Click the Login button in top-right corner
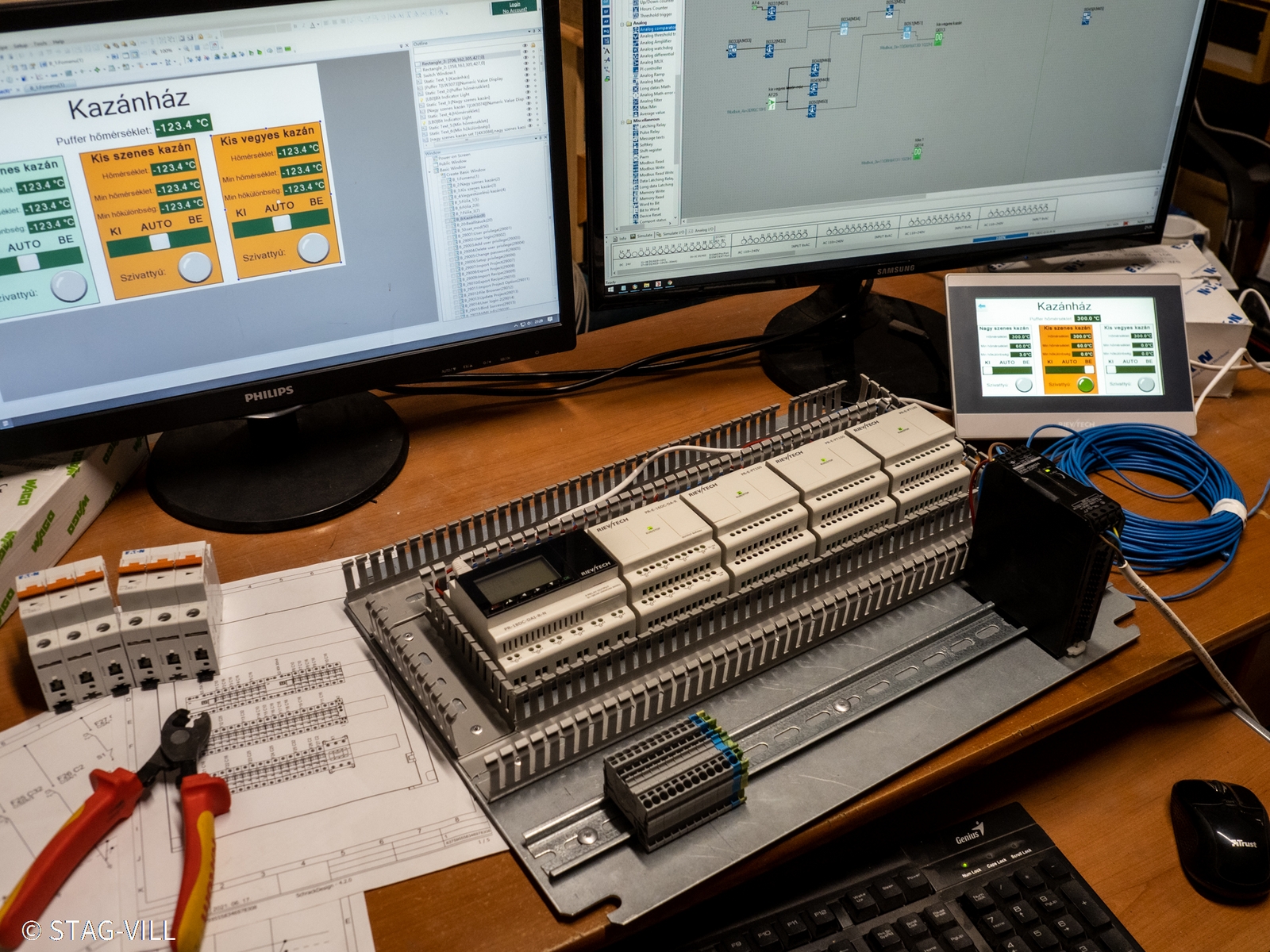 click(x=515, y=6)
